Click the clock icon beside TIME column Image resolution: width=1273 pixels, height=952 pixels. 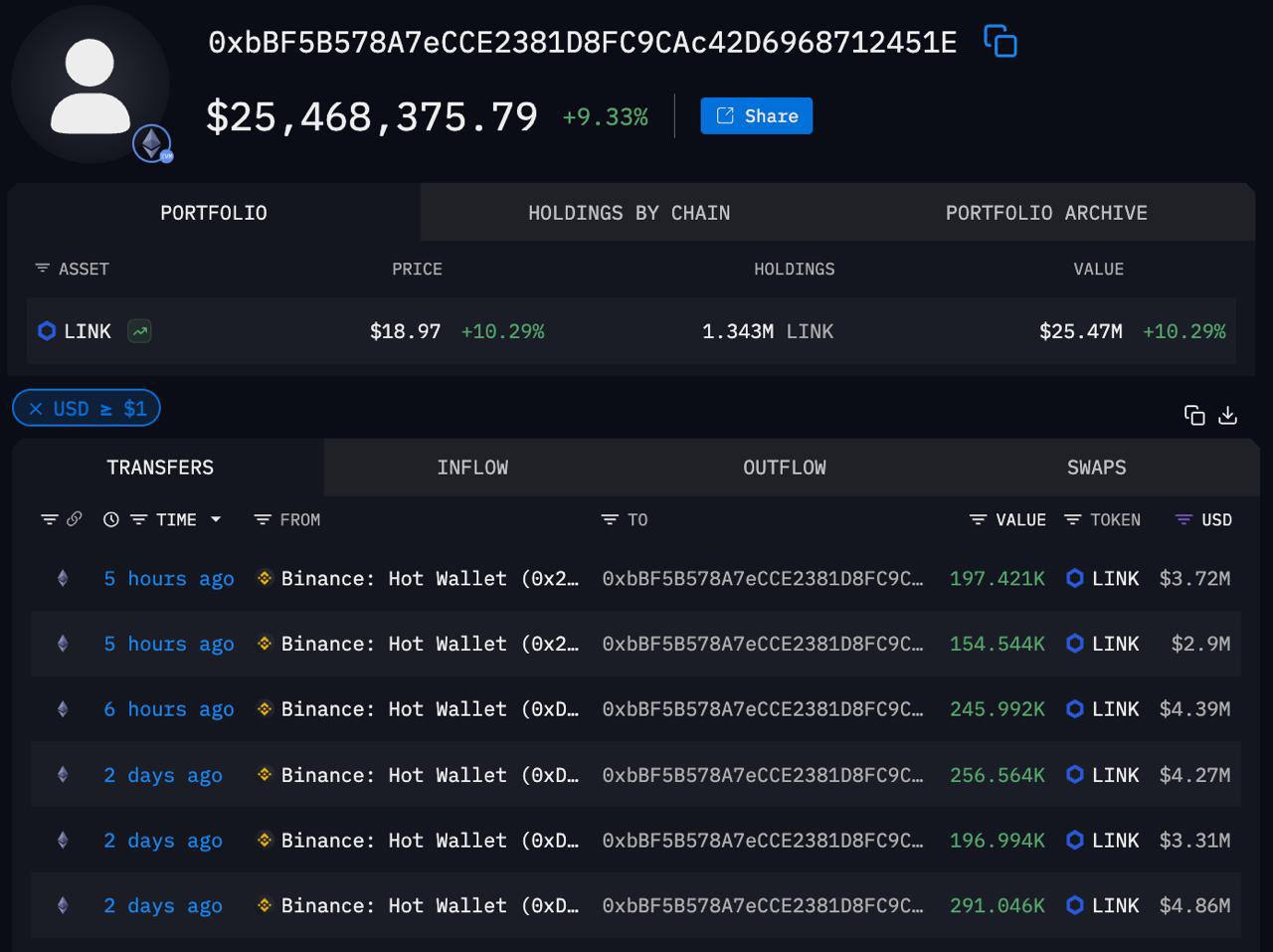tap(111, 519)
